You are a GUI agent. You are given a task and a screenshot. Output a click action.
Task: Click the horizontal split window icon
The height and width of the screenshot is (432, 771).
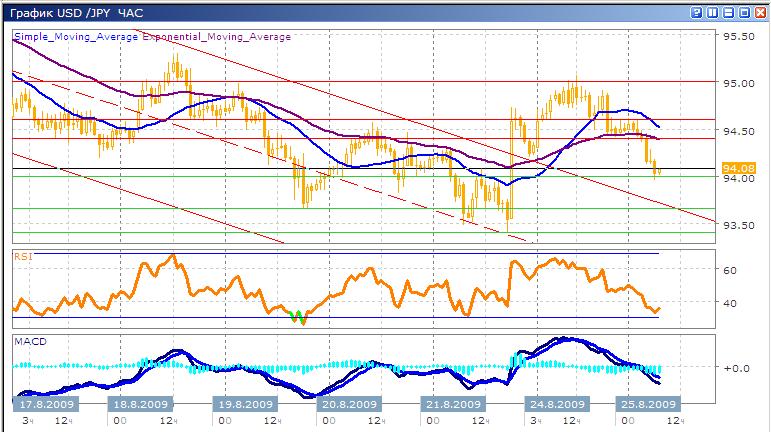coord(727,13)
